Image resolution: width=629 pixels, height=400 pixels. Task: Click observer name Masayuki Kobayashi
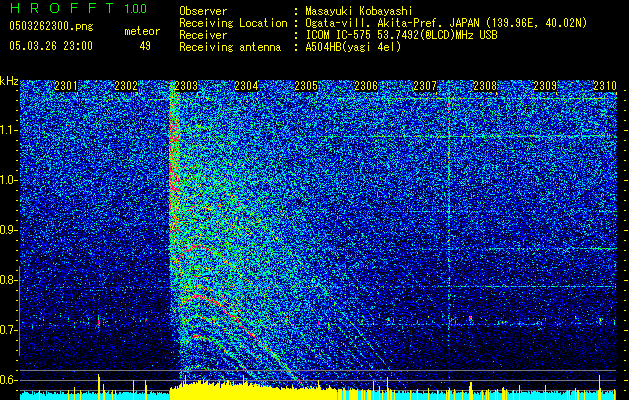click(358, 12)
